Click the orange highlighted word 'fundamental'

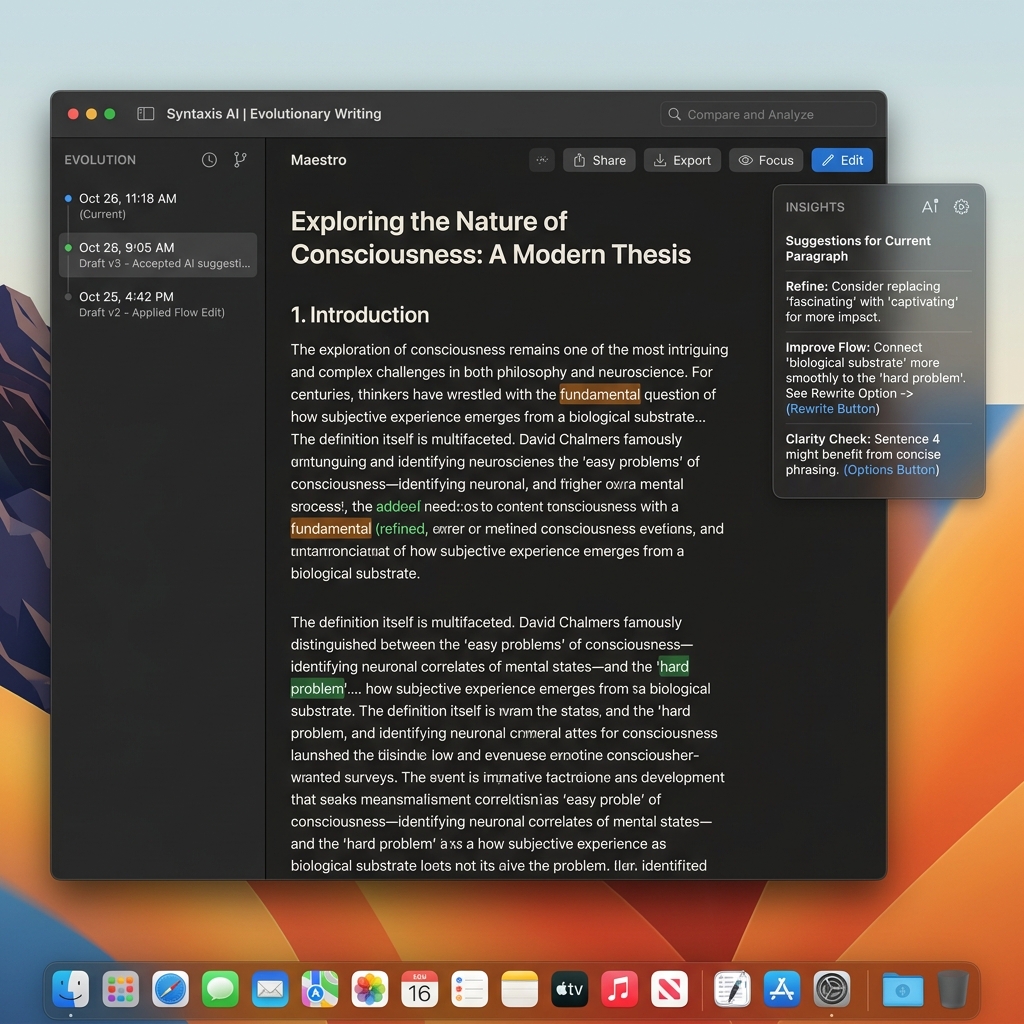click(x=600, y=394)
